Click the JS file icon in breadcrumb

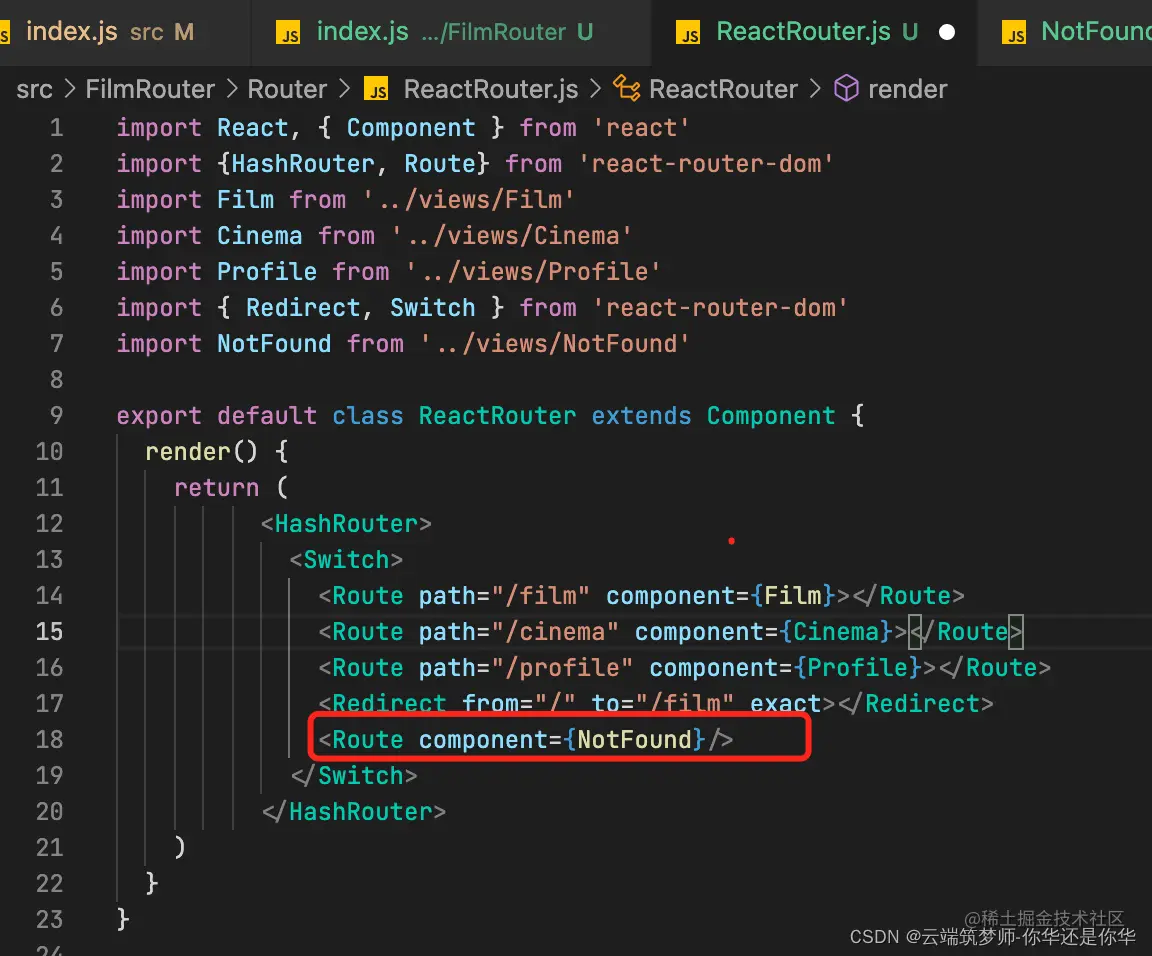376,90
